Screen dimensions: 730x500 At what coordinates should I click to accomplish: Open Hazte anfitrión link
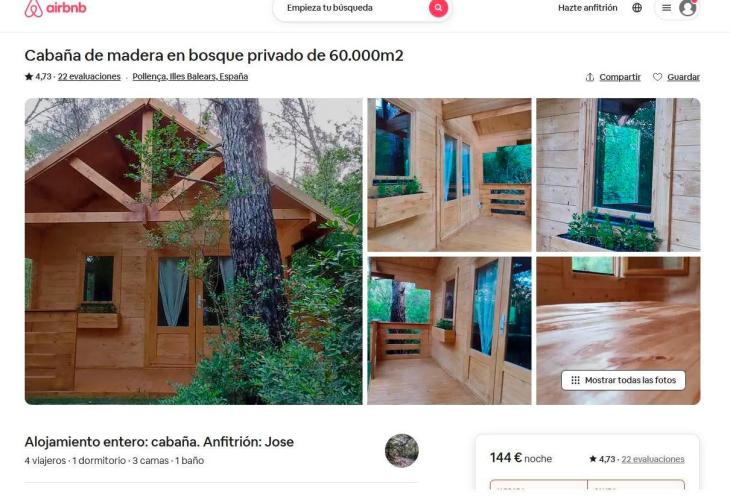pos(588,8)
